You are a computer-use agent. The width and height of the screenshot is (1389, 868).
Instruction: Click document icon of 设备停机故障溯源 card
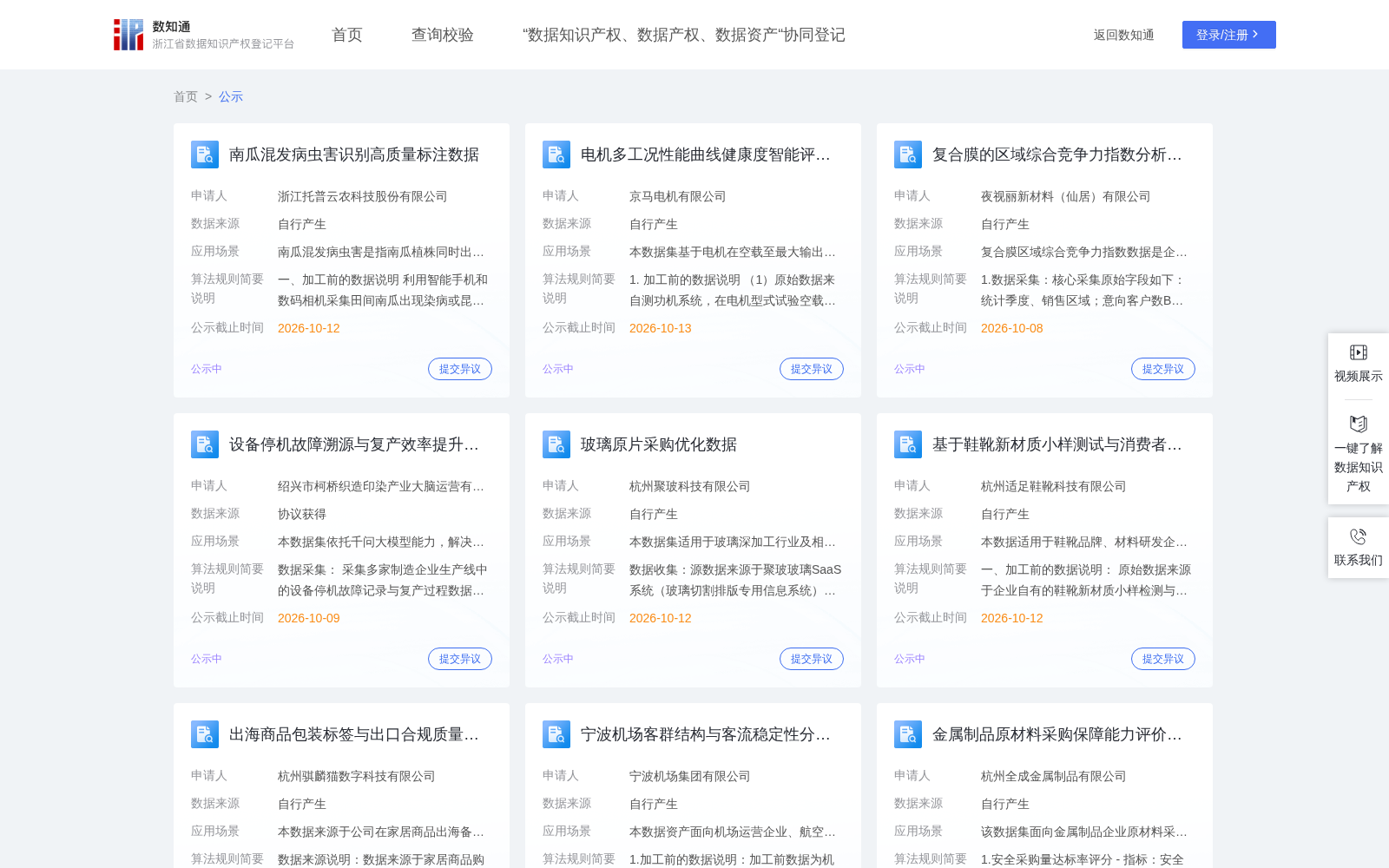(x=205, y=444)
